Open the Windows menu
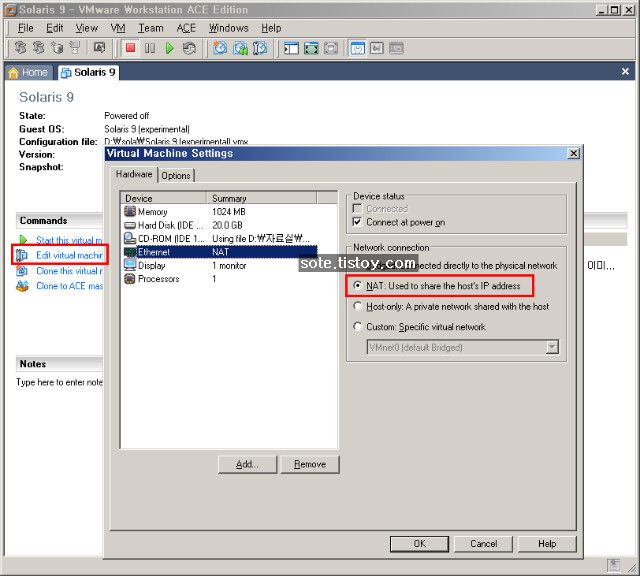The height and width of the screenshot is (576, 640). (x=229, y=28)
